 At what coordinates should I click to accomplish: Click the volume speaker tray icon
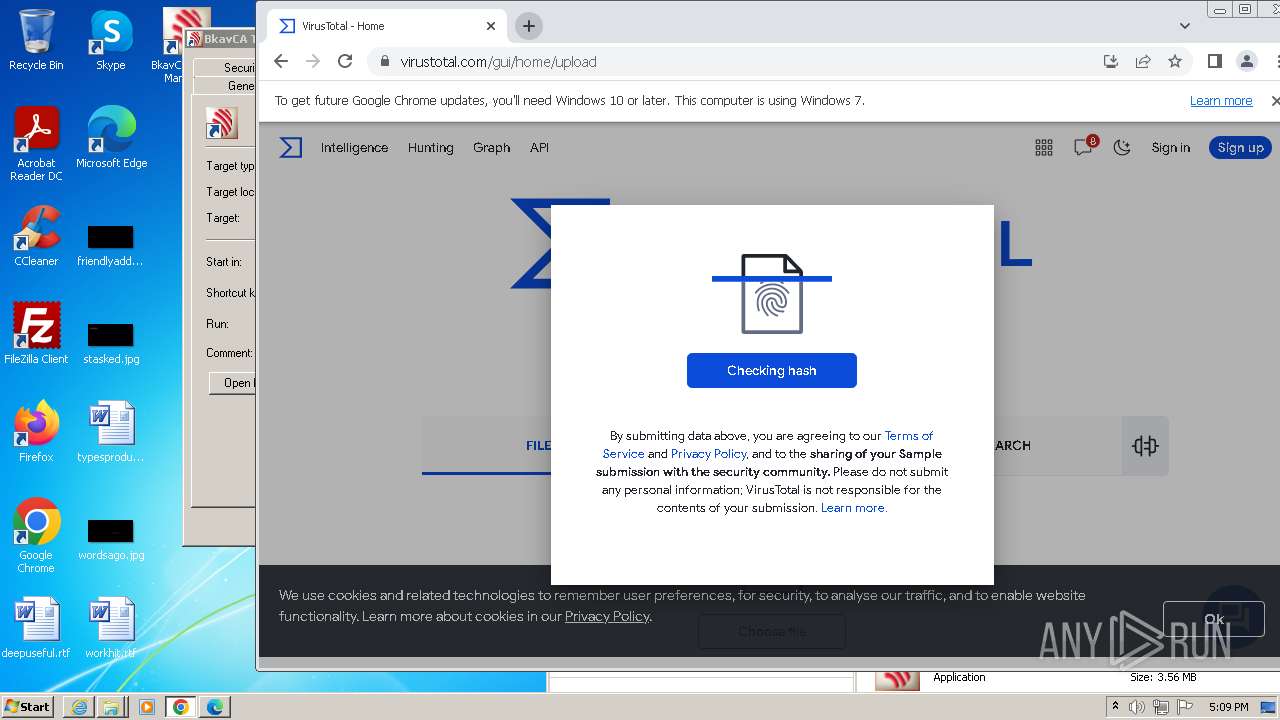coord(1138,707)
